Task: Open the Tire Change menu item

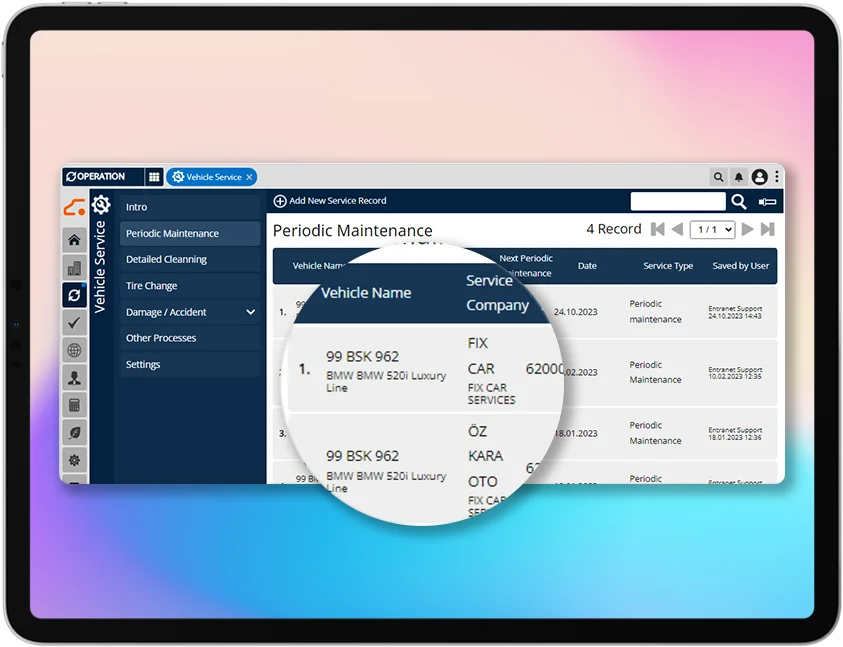Action: coord(151,286)
